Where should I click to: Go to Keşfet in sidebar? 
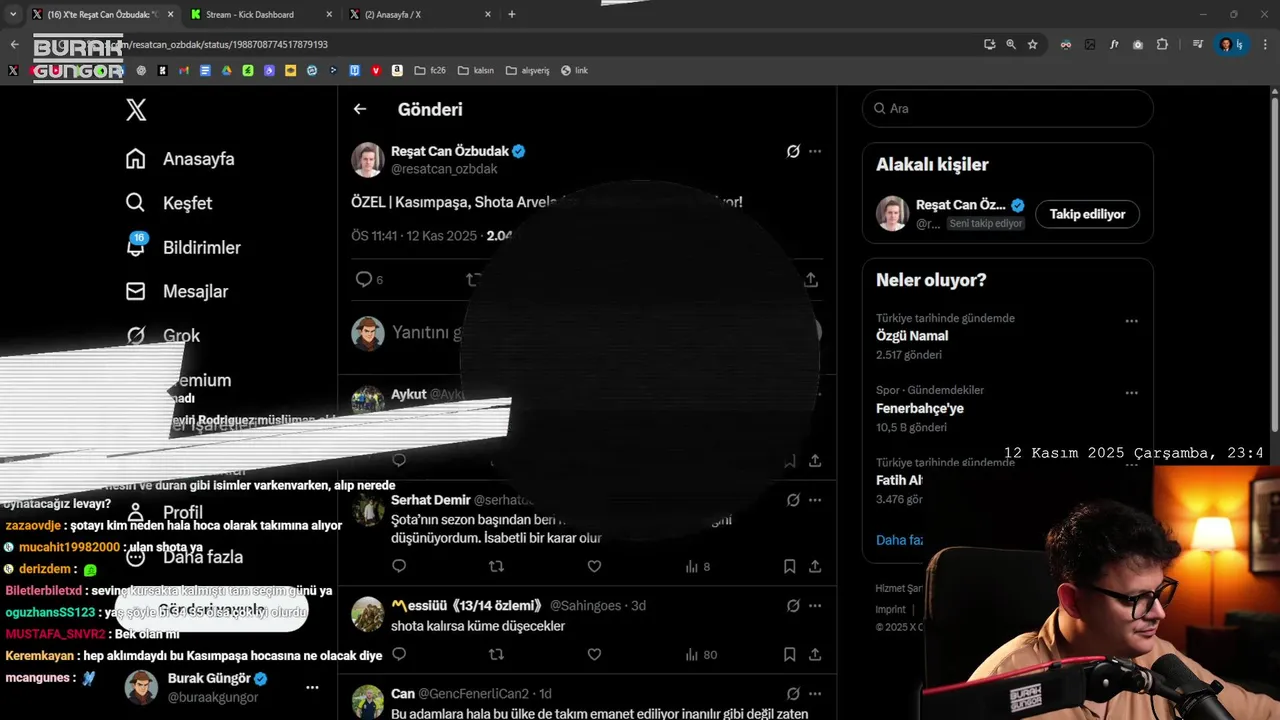point(169,203)
